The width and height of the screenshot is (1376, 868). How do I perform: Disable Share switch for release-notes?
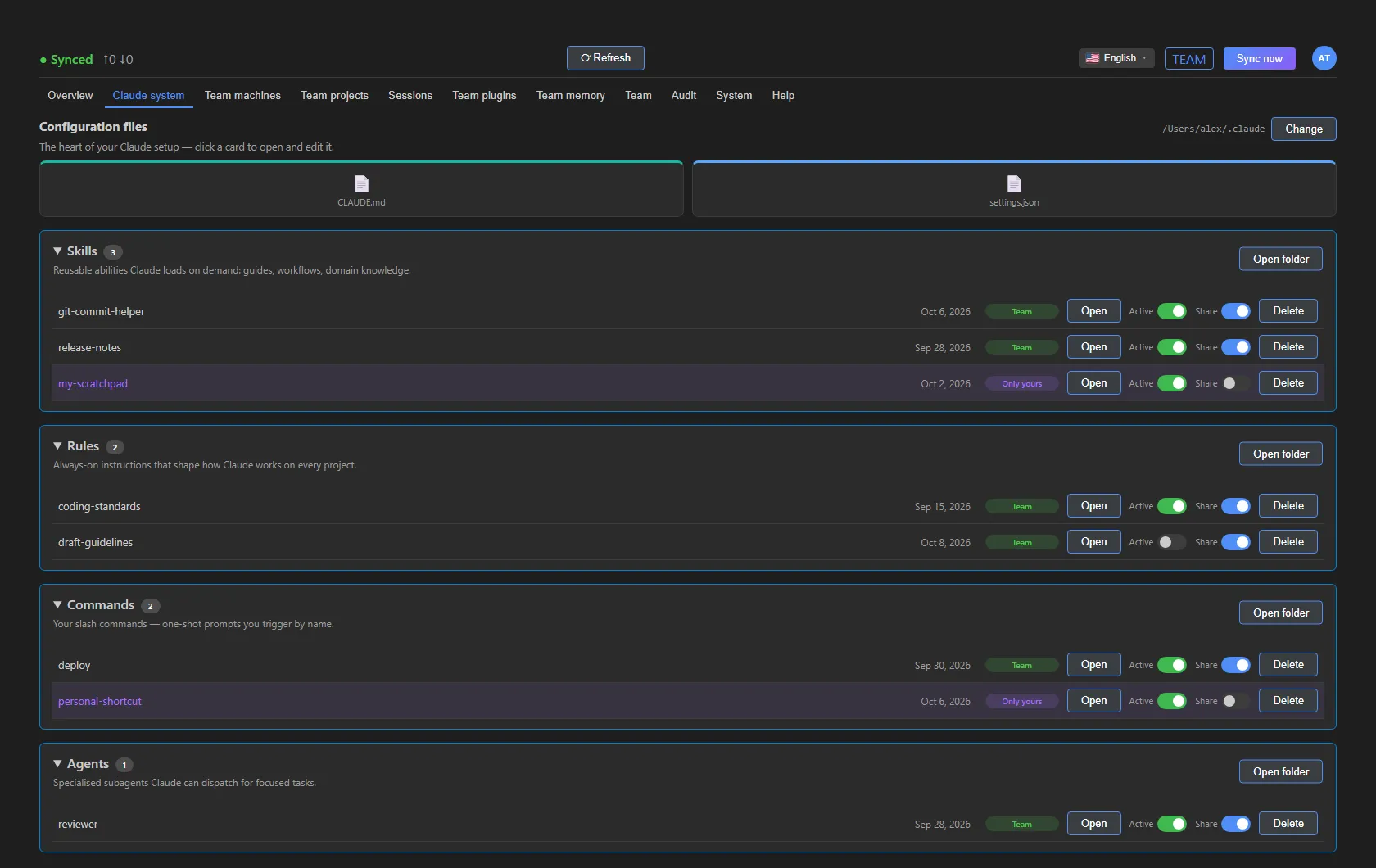point(1235,347)
